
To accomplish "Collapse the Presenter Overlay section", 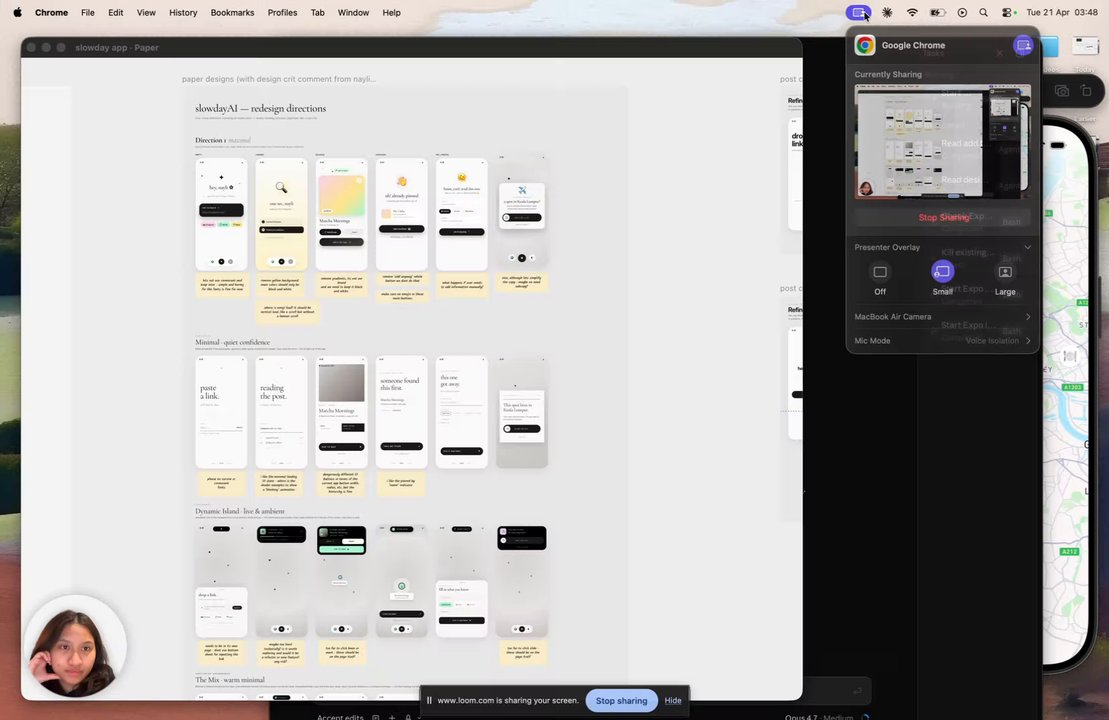I will pos(1028,248).
